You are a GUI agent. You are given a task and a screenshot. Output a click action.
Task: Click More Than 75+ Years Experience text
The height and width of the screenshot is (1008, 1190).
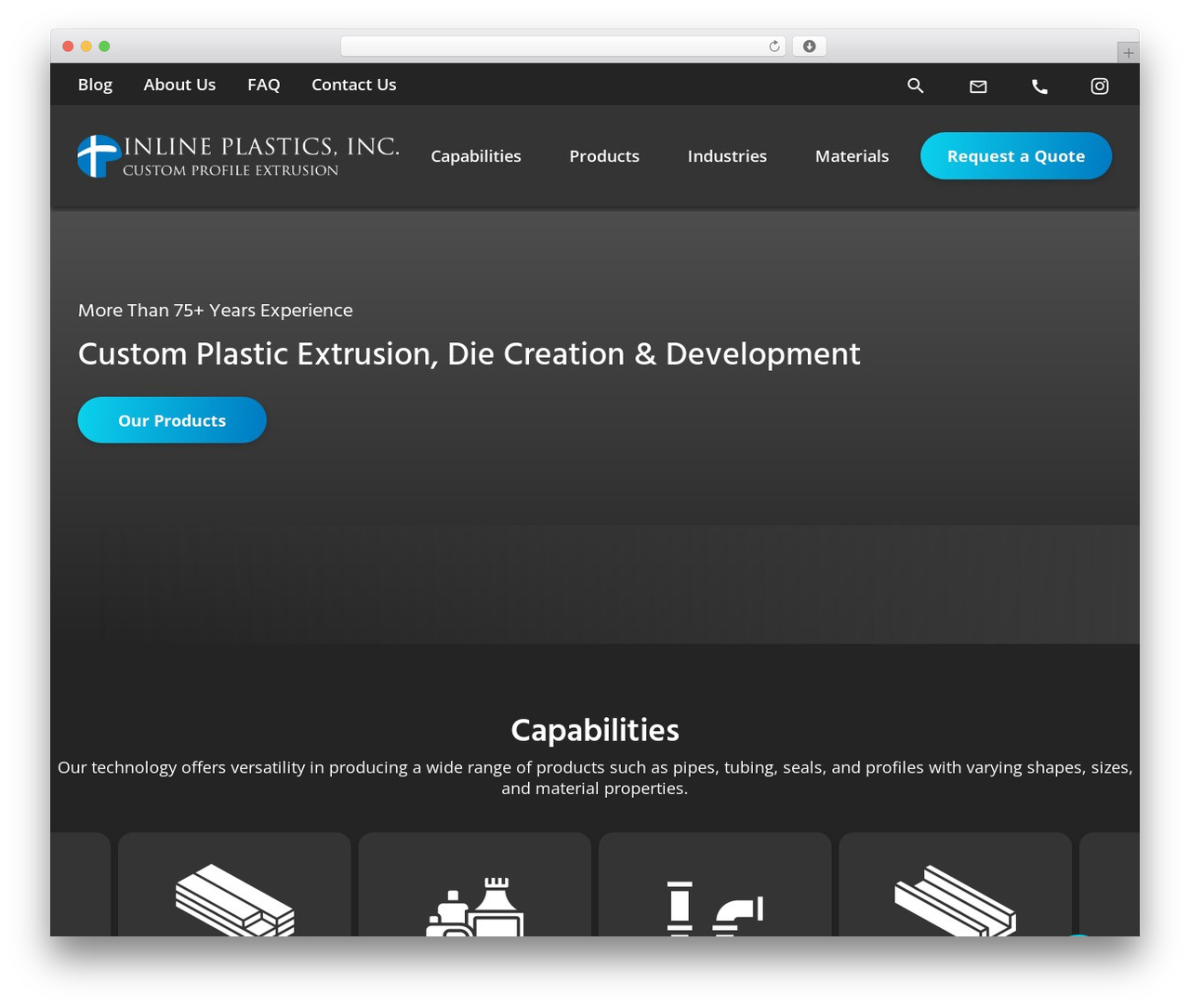click(216, 311)
